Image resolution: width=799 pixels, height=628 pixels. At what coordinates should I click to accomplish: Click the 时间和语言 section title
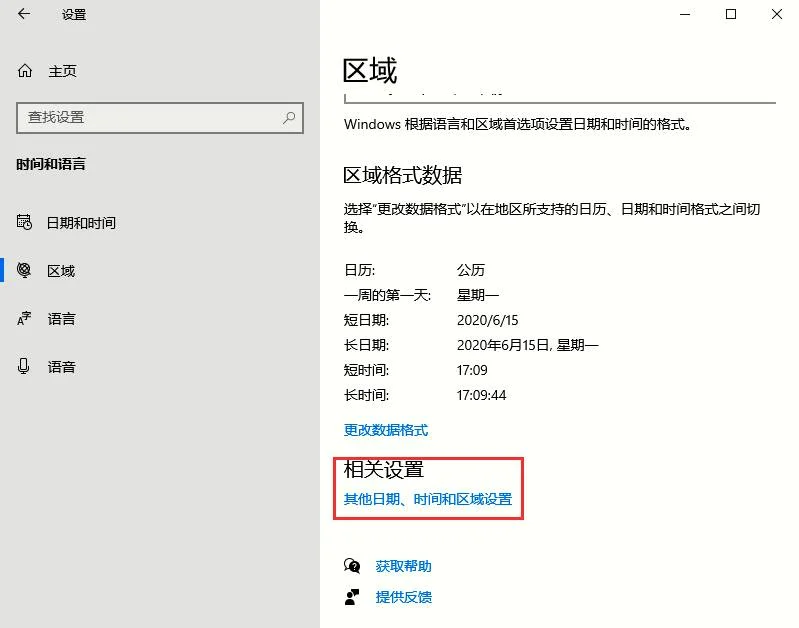(51, 164)
